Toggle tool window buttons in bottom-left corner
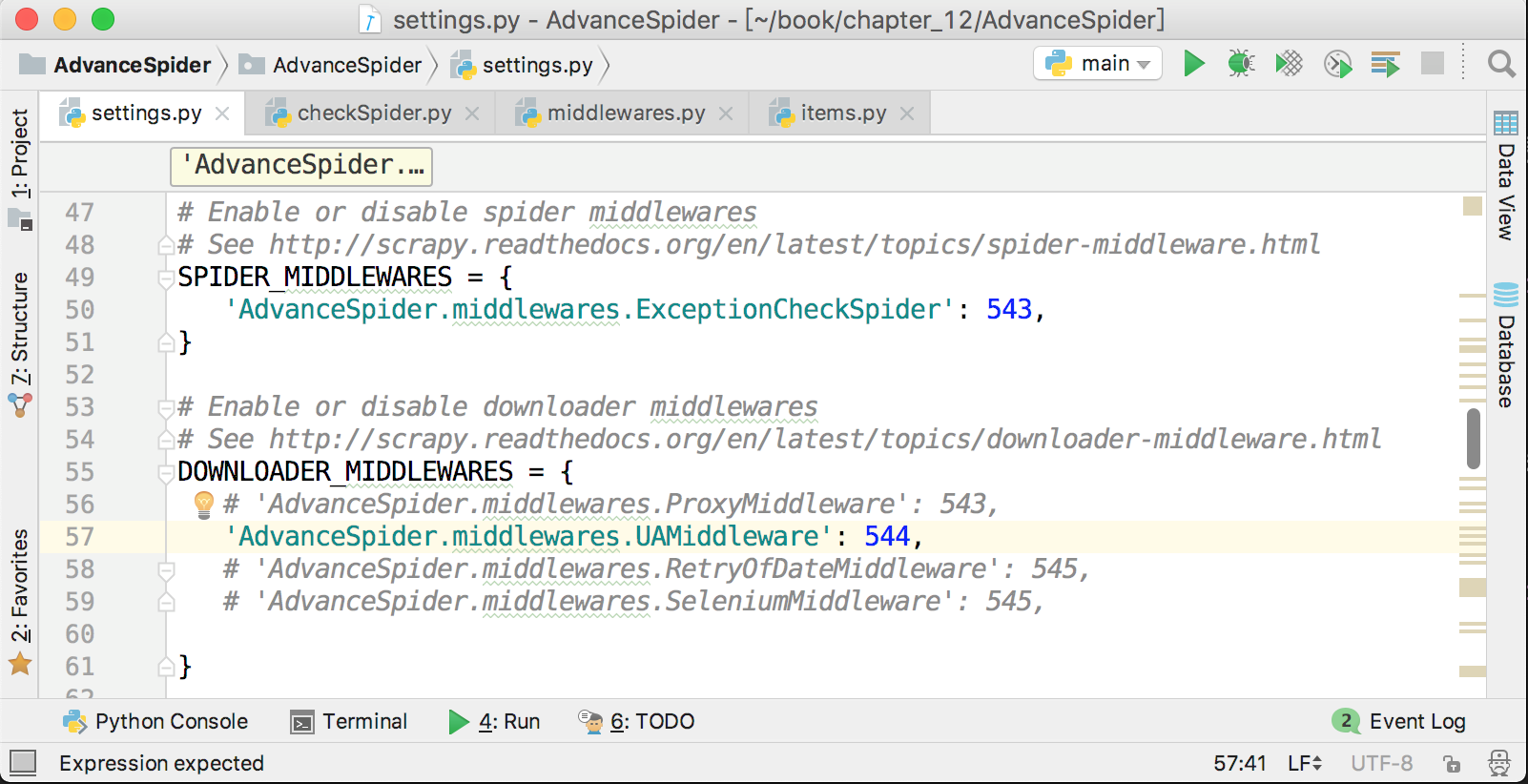The height and width of the screenshot is (784, 1528). pyautogui.click(x=23, y=762)
